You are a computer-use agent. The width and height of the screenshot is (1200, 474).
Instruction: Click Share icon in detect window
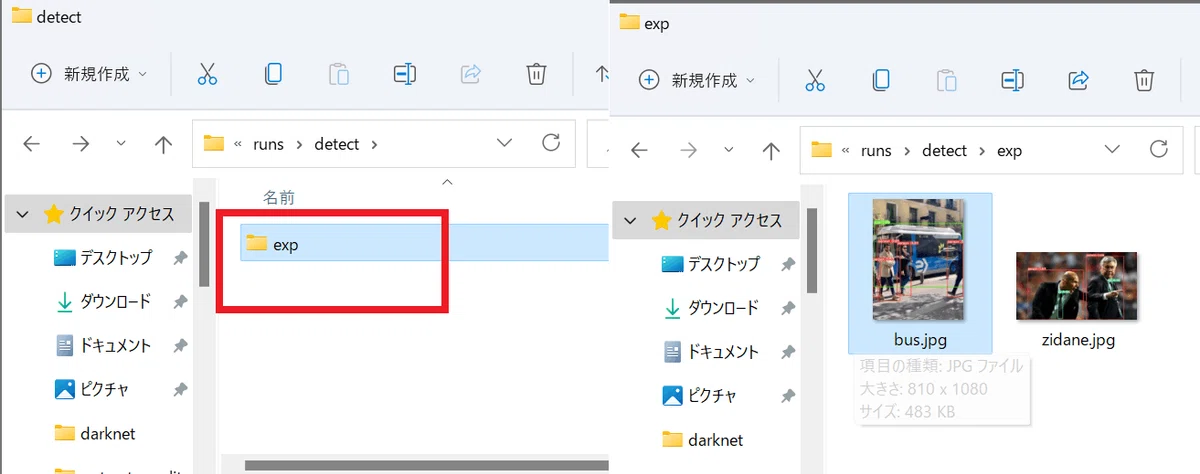click(470, 74)
